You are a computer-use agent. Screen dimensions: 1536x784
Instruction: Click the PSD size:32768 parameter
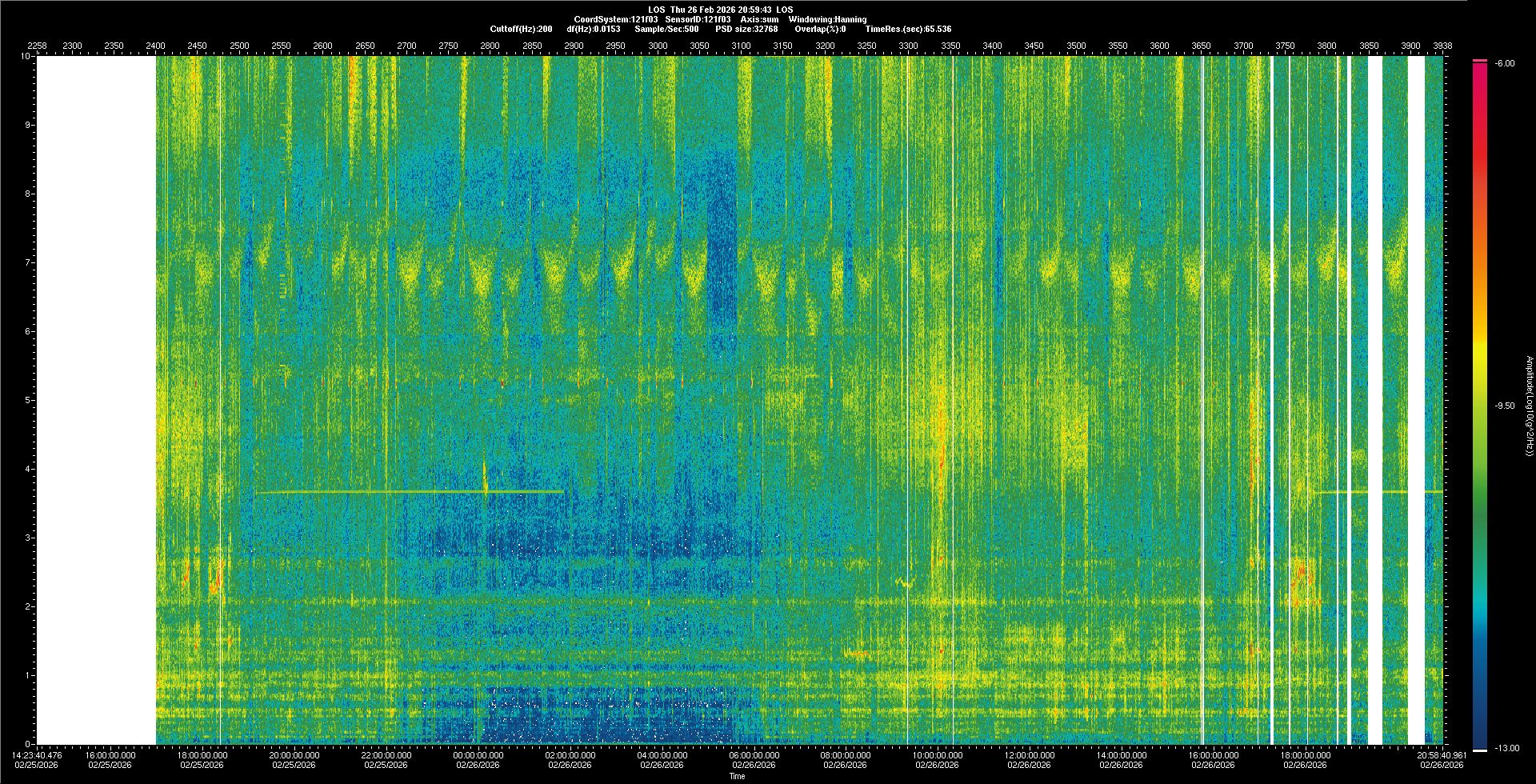click(746, 29)
